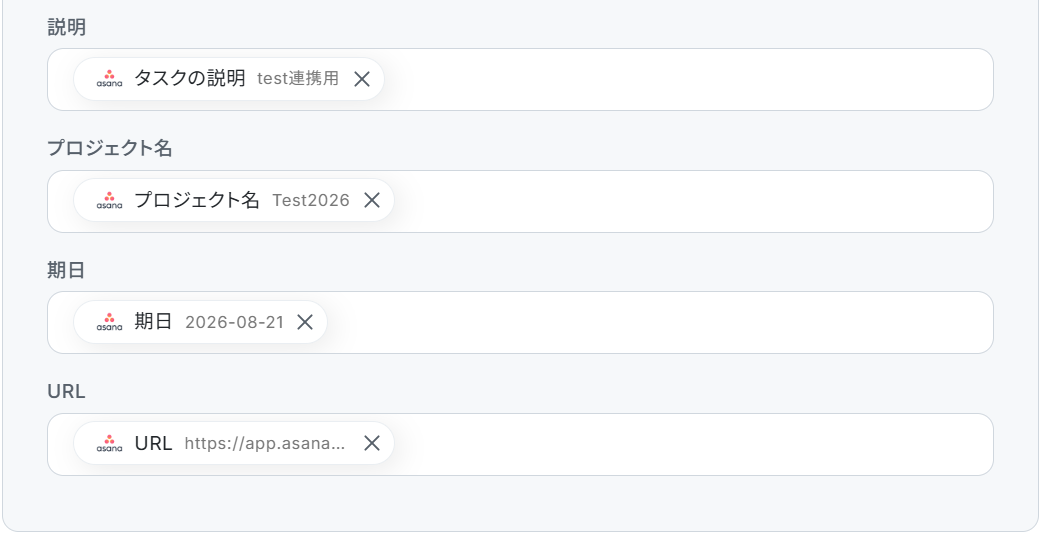Click the 期日 label inside the chip

click(153, 321)
